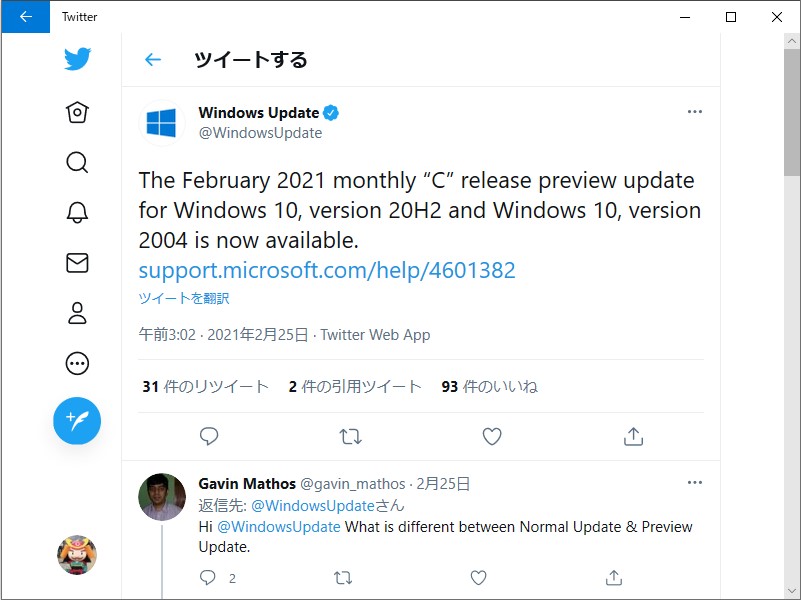Viewport: 801px width, 600px height.
Task: Select the Search tool
Action: coord(77,162)
